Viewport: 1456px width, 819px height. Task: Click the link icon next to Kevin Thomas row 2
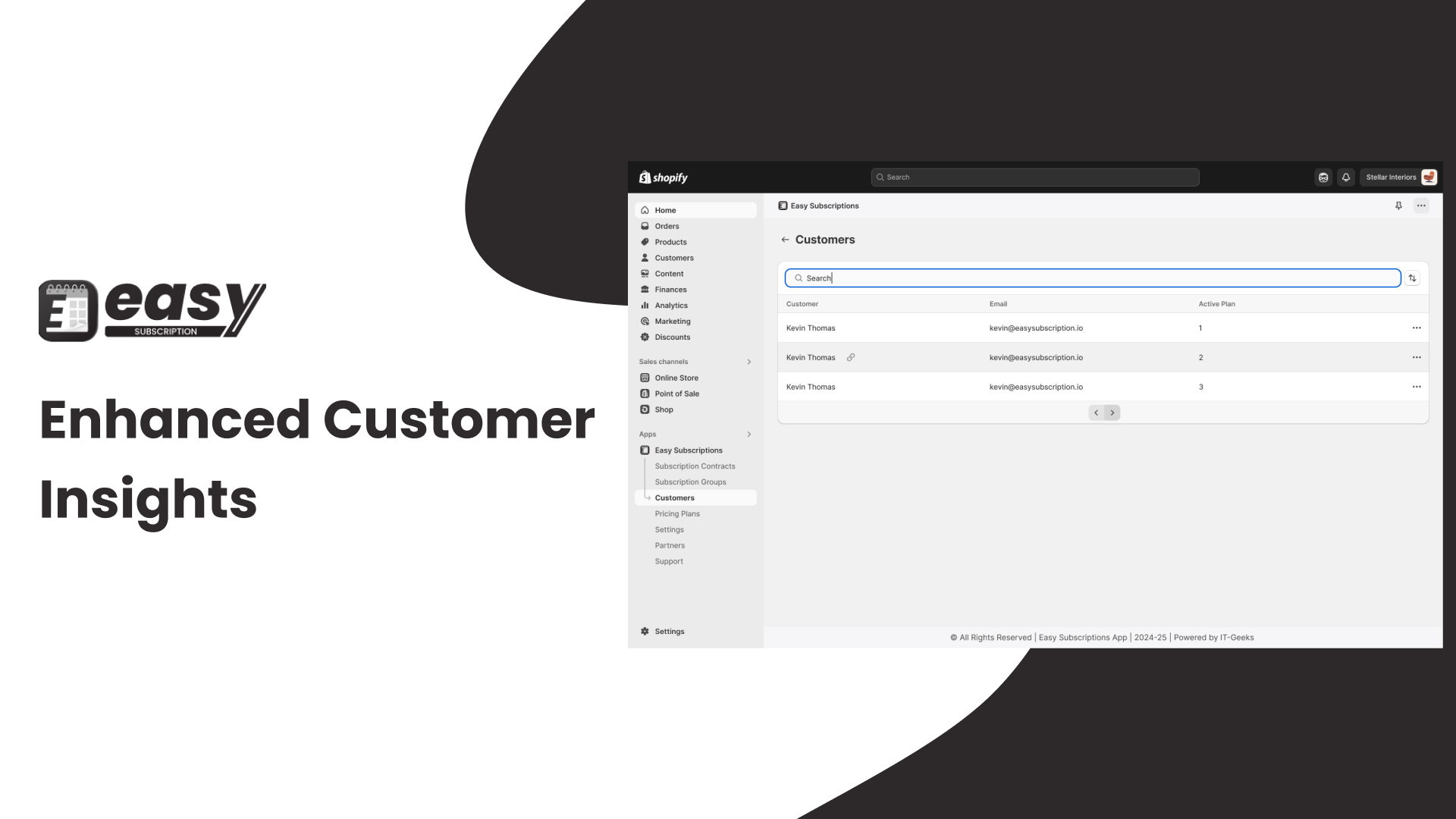coord(850,357)
